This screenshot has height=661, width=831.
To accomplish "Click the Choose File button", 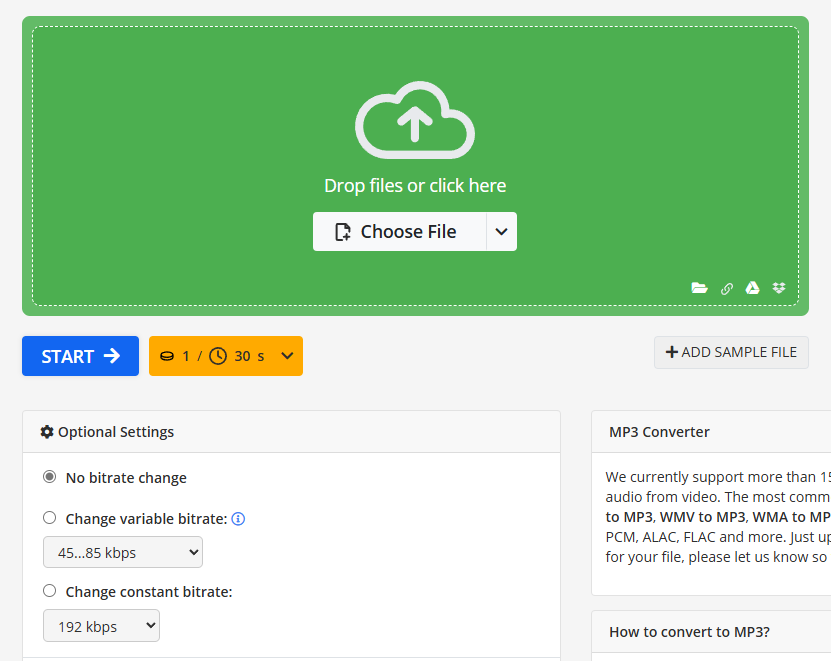I will click(399, 232).
